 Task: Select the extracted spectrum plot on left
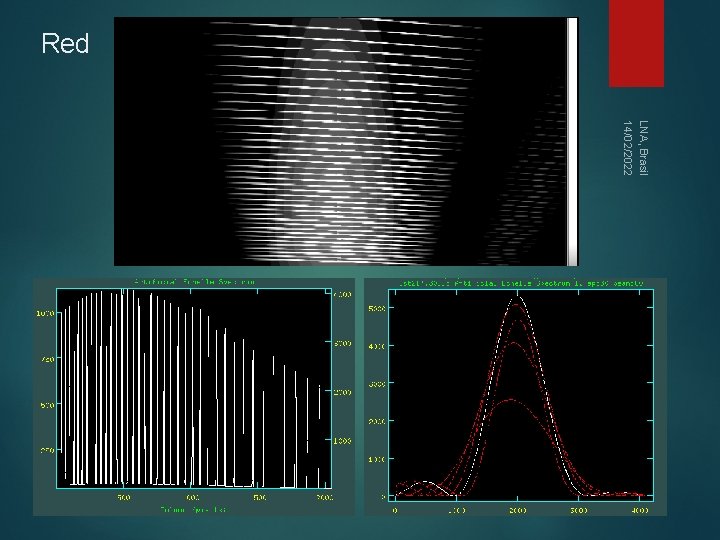pyautogui.click(x=194, y=396)
